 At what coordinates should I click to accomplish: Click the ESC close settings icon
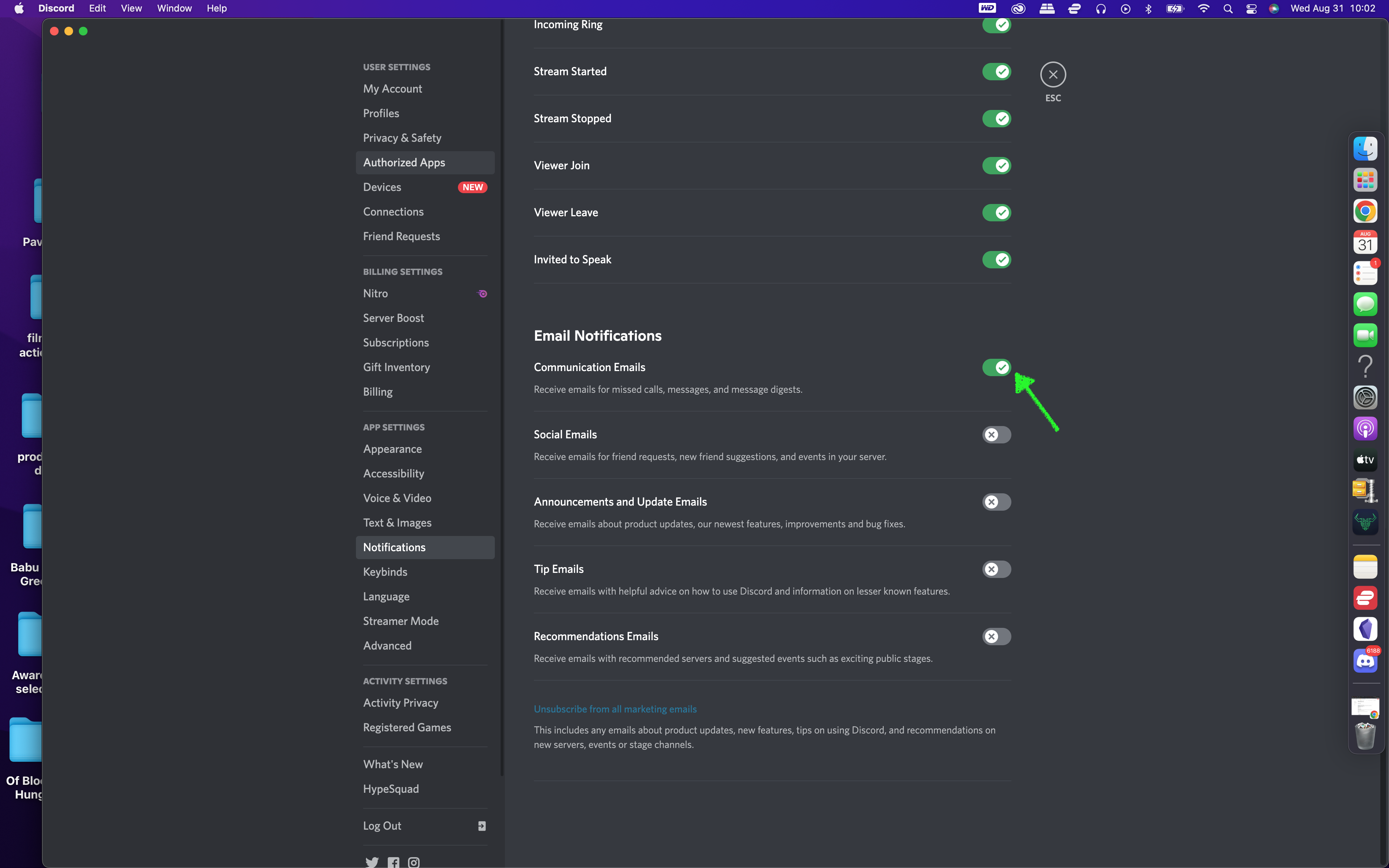(1053, 75)
